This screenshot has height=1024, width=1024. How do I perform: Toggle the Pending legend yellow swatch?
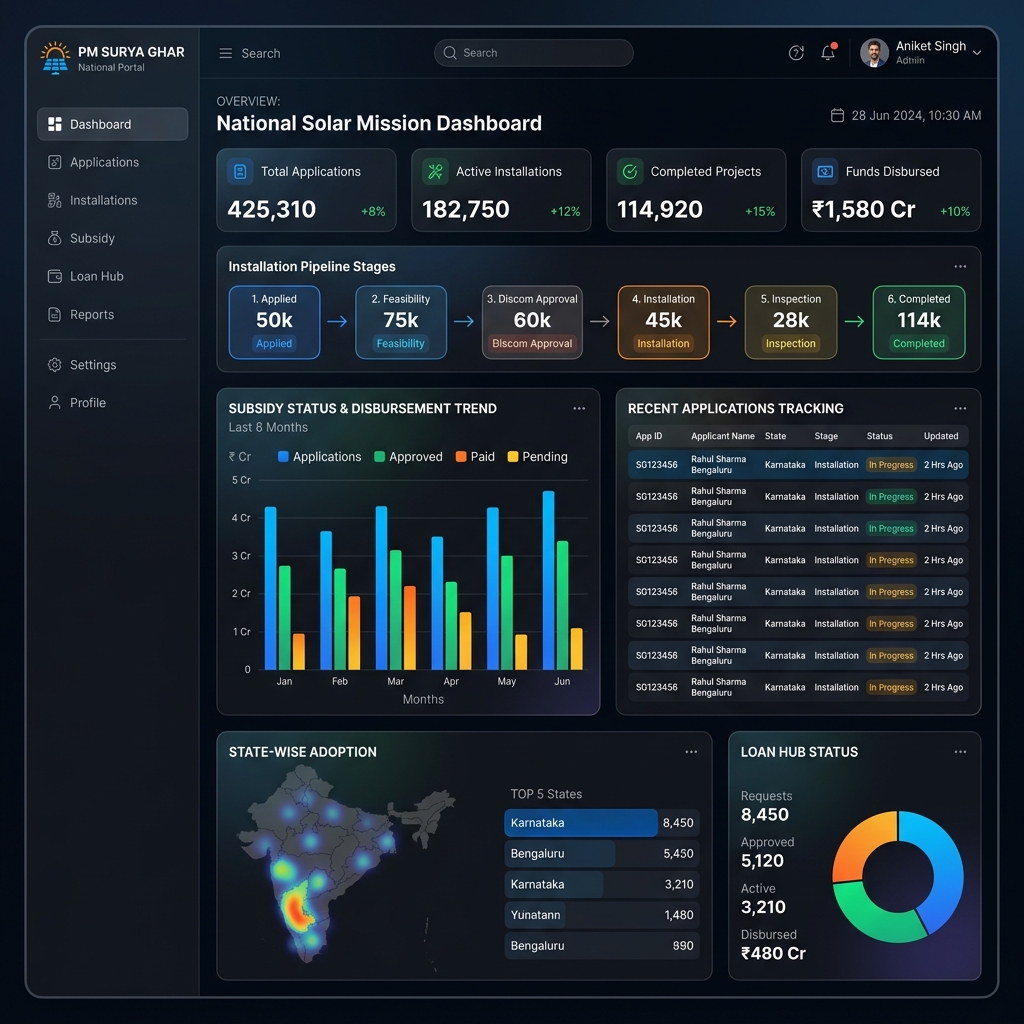point(513,456)
